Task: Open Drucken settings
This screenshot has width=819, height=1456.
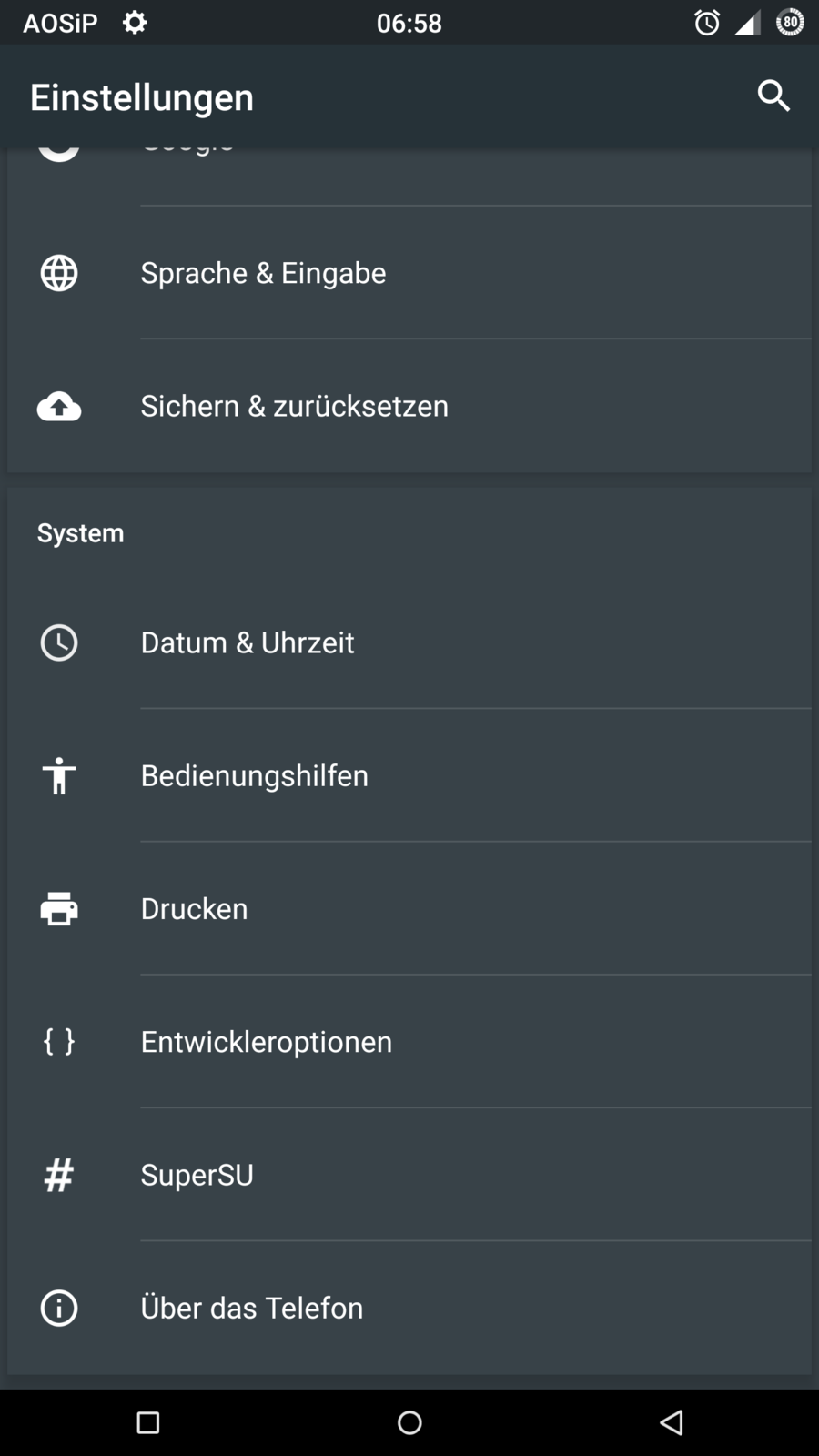Action: click(195, 909)
